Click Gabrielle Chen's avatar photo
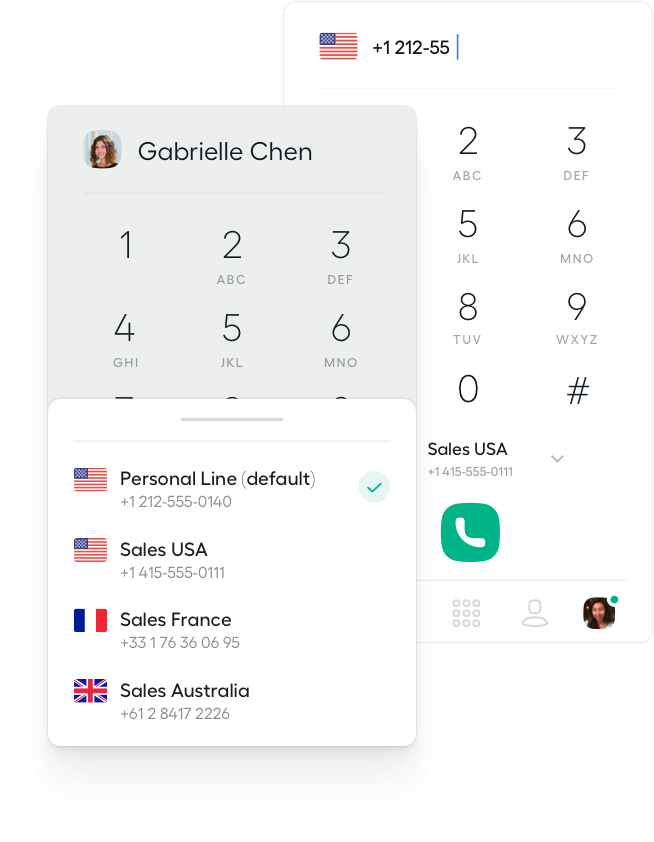The image size is (654, 842). [102, 149]
